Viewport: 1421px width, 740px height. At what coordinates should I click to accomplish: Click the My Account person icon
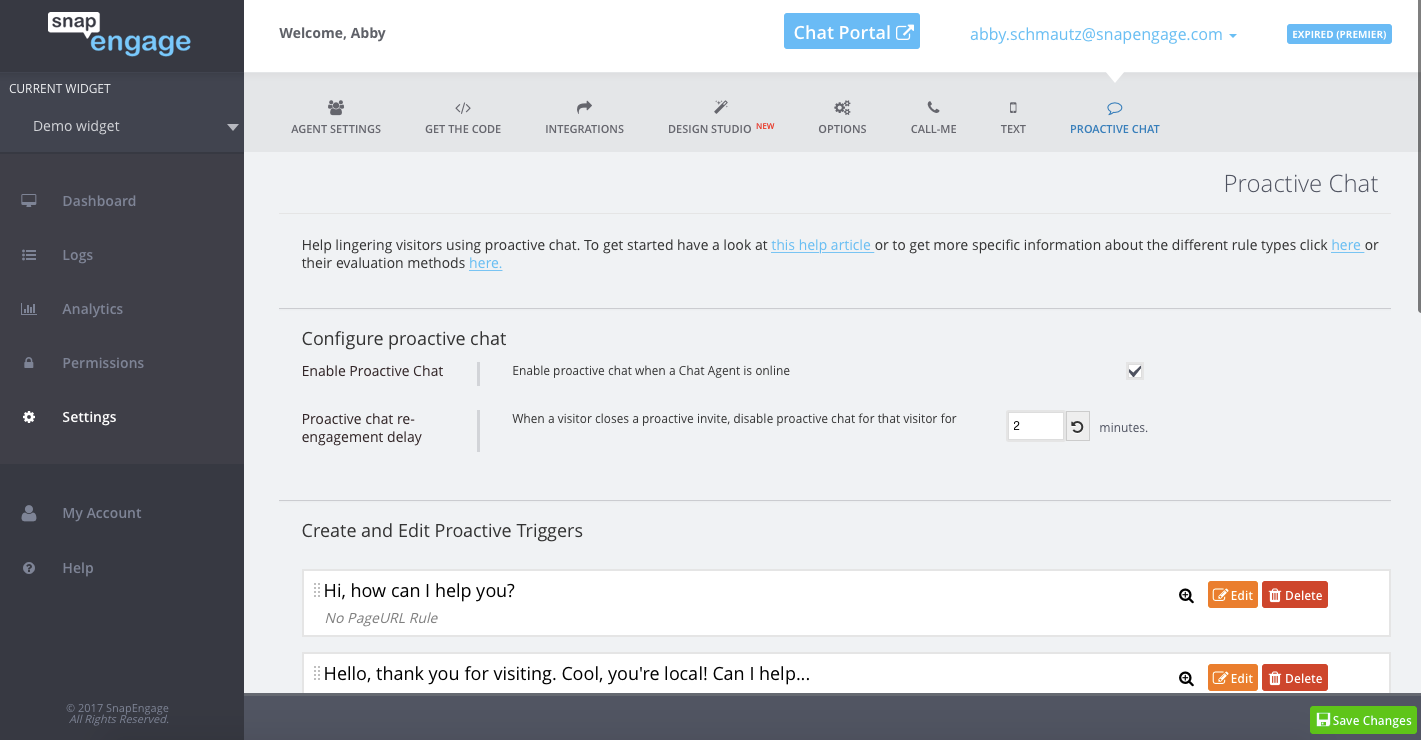click(x=29, y=513)
